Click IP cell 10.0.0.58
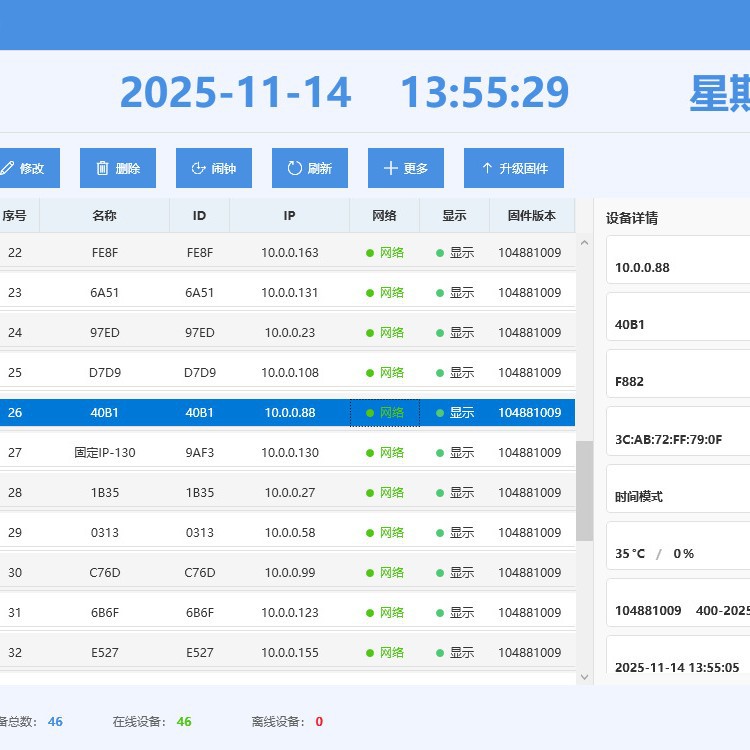 click(290, 532)
